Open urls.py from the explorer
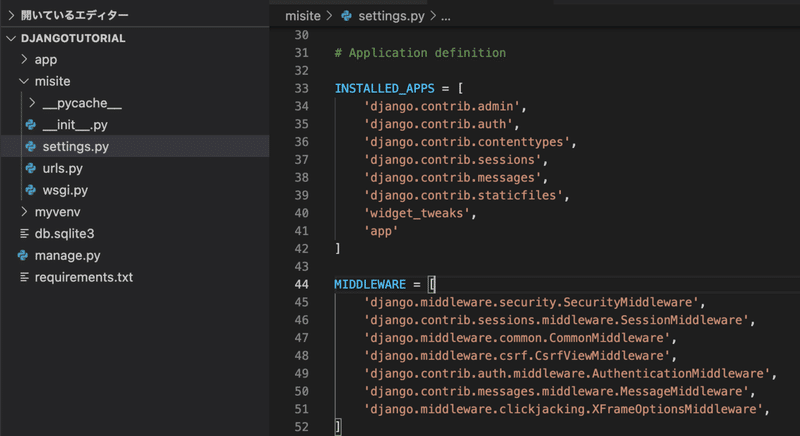Image resolution: width=800 pixels, height=436 pixels. 63,168
